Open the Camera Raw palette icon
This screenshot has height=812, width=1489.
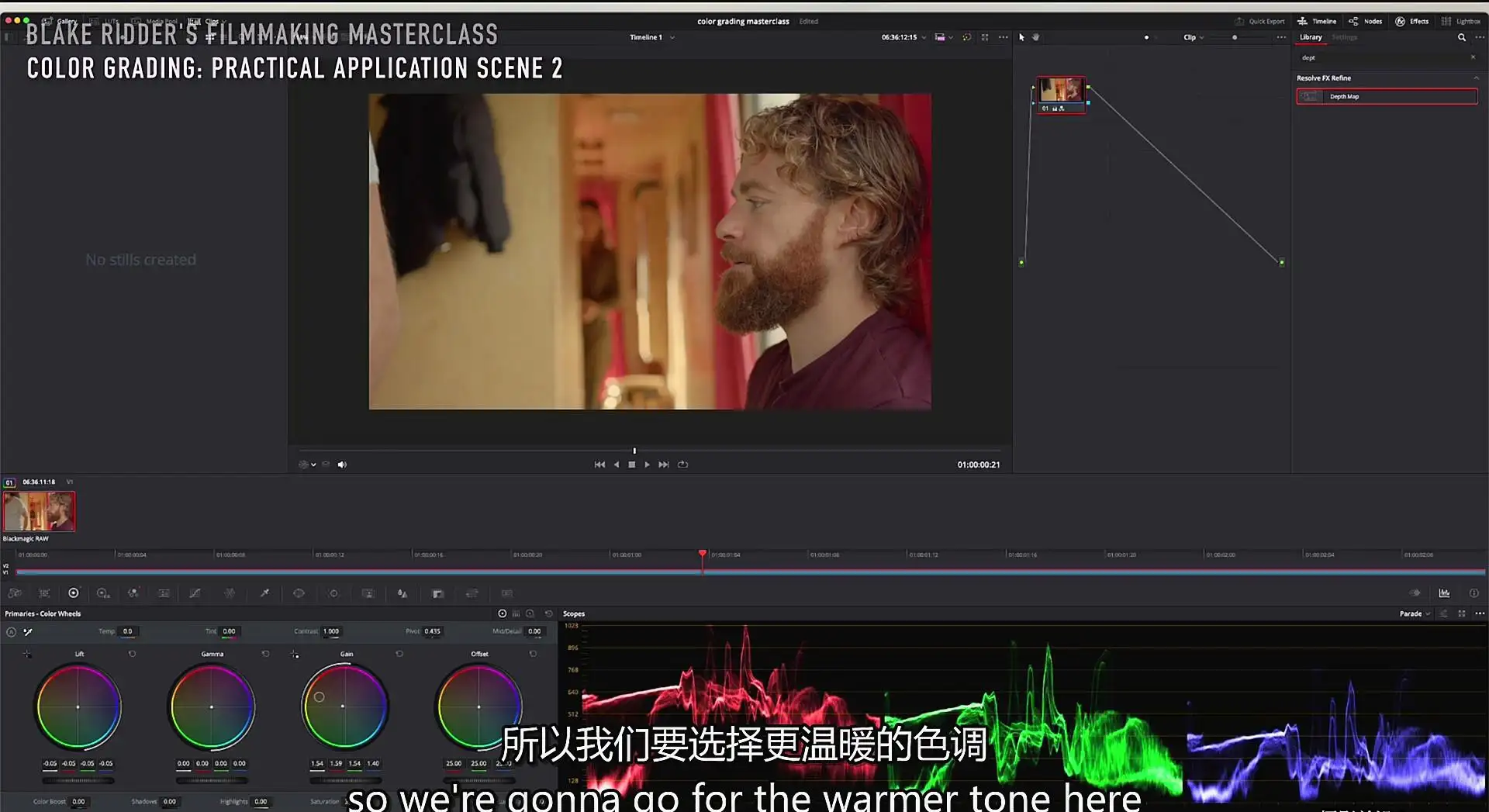tap(15, 593)
